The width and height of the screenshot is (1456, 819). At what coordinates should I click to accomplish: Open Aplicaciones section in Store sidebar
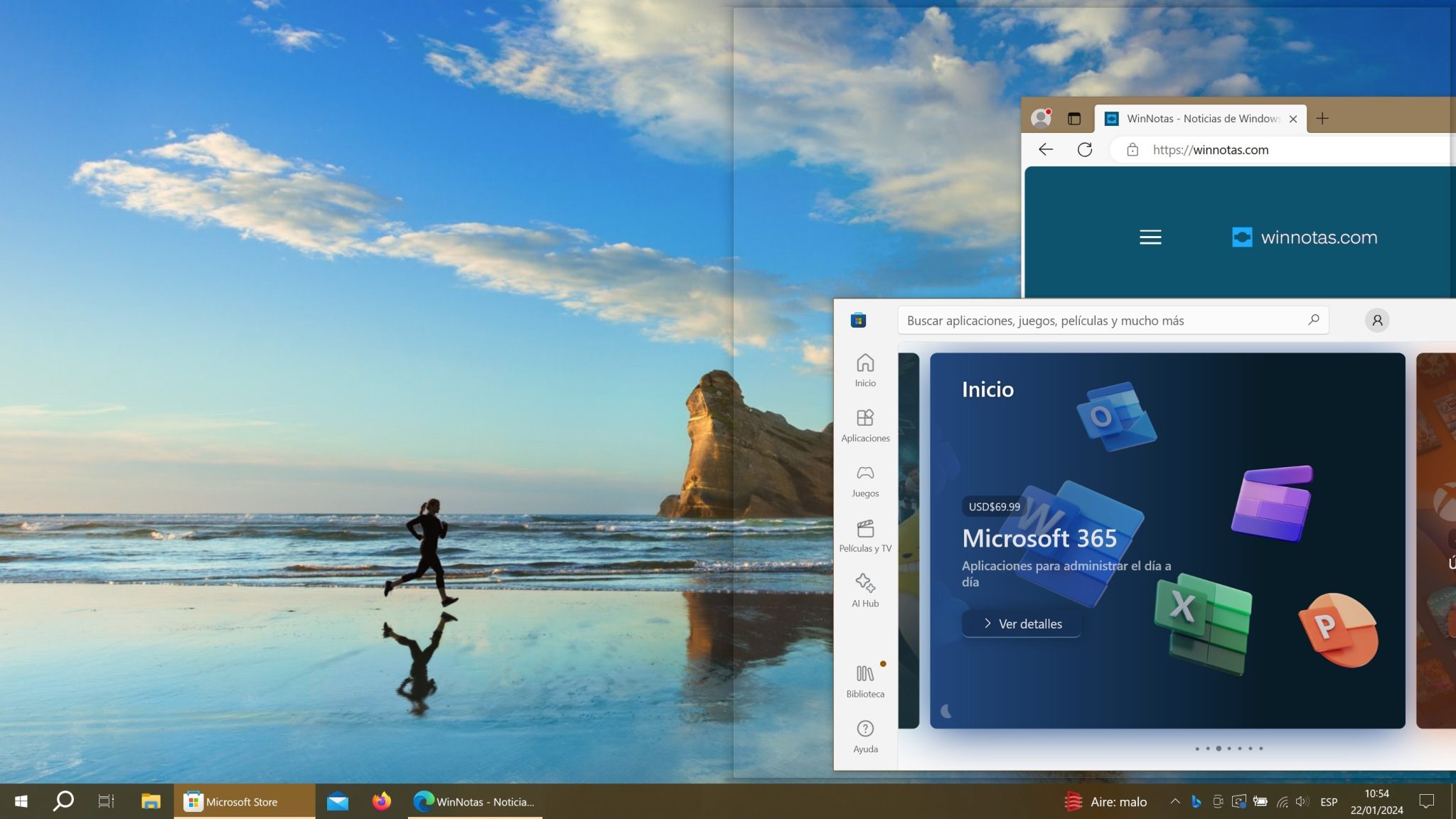tap(865, 425)
